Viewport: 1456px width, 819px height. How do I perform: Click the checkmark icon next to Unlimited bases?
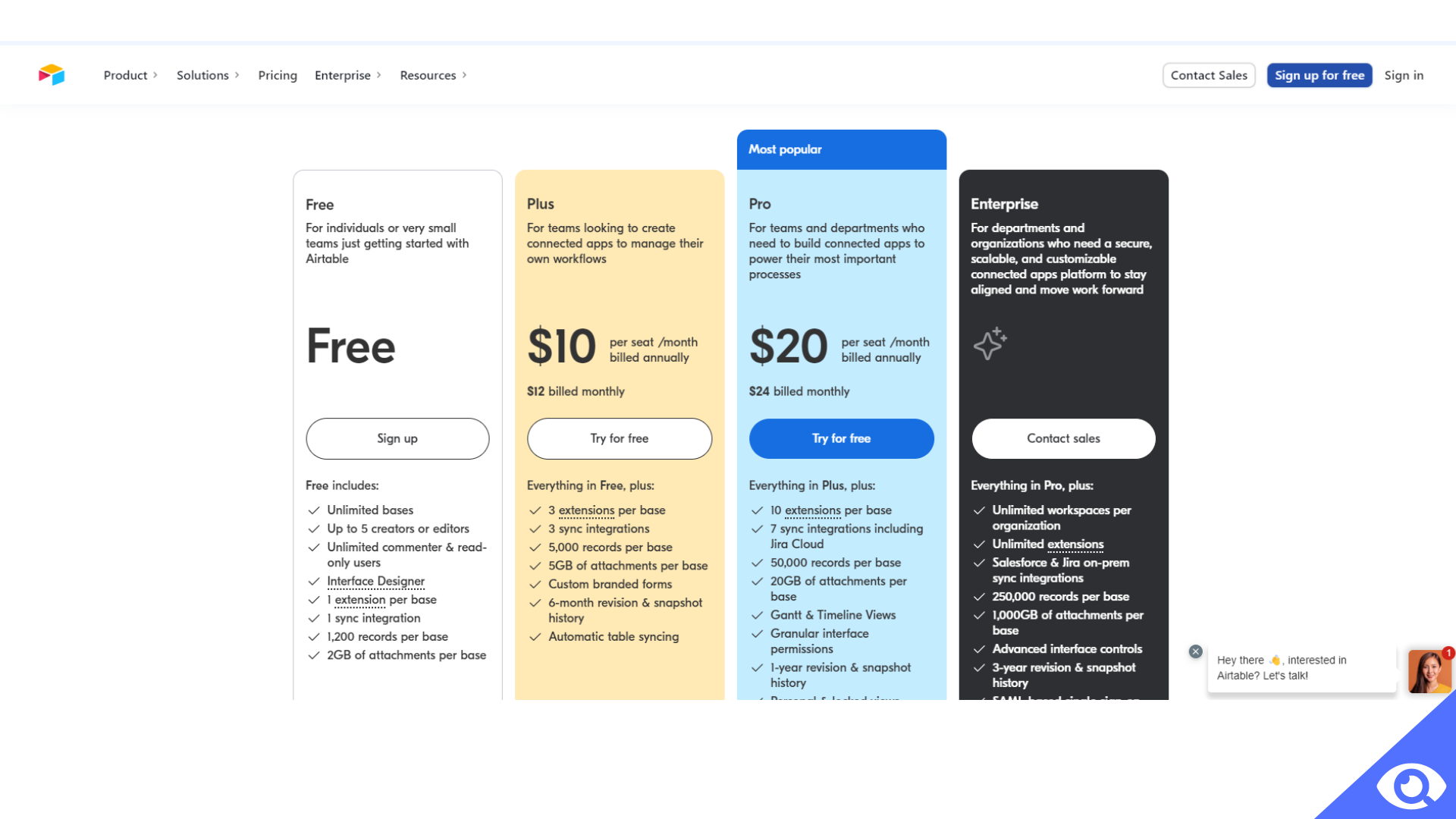(x=314, y=510)
